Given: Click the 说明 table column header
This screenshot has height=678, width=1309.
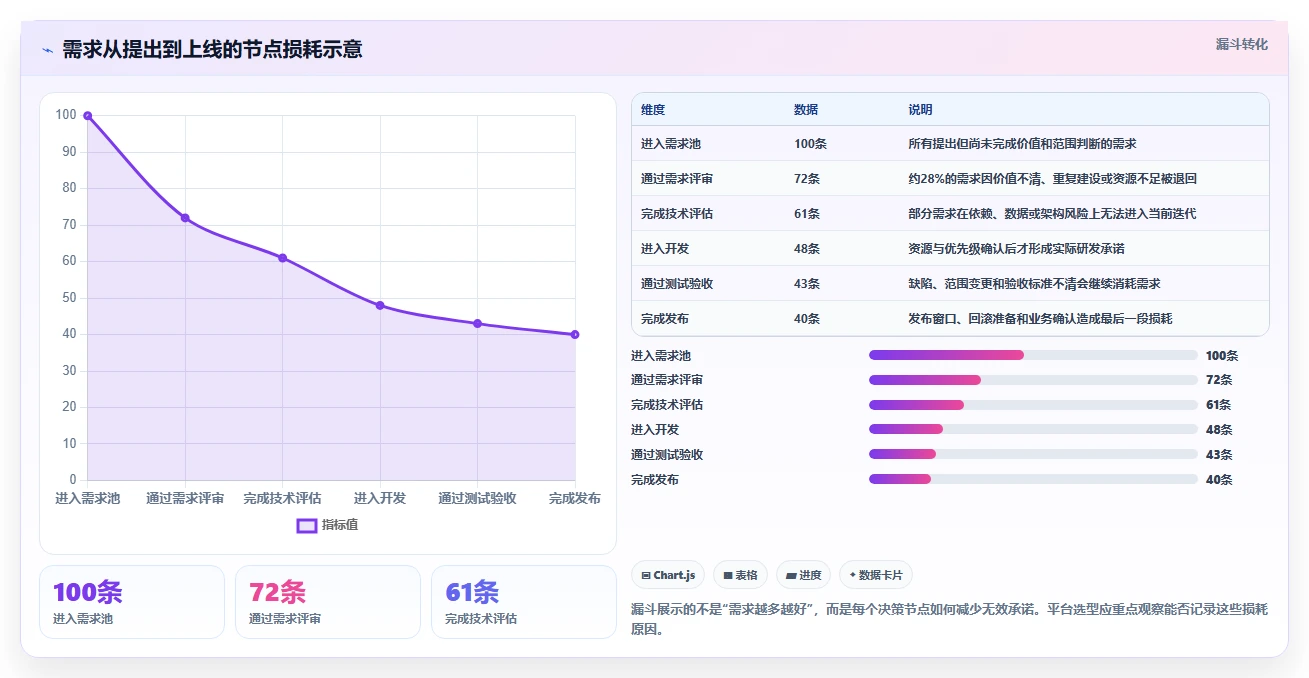Looking at the screenshot, I should pyautogui.click(x=920, y=110).
